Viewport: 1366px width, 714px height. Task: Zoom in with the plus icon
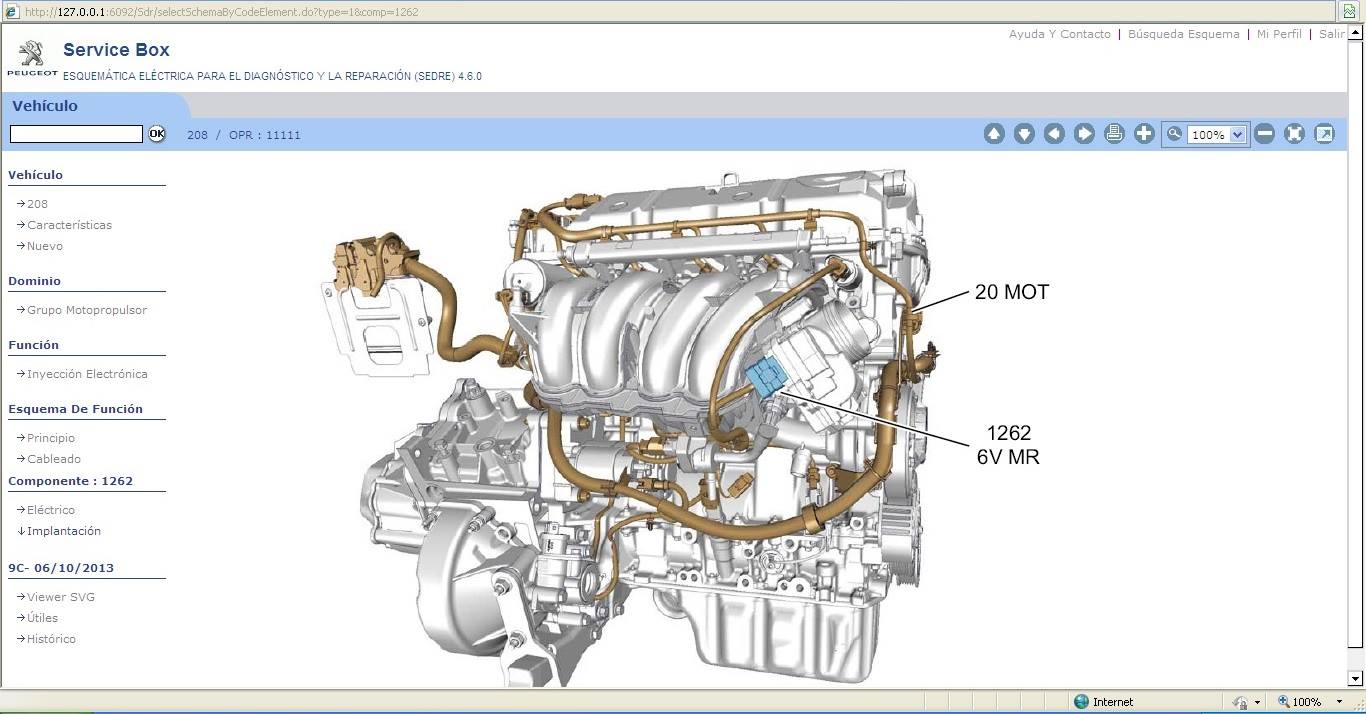(1144, 134)
